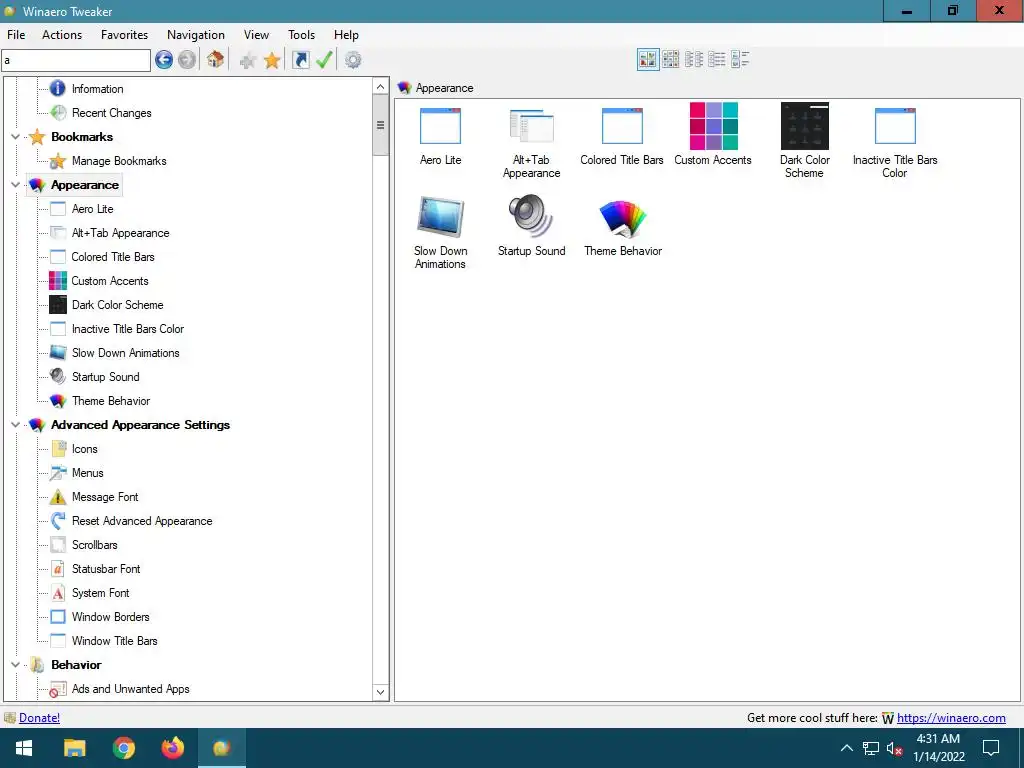
Task: Click the muted volume tray icon
Action: (894, 748)
